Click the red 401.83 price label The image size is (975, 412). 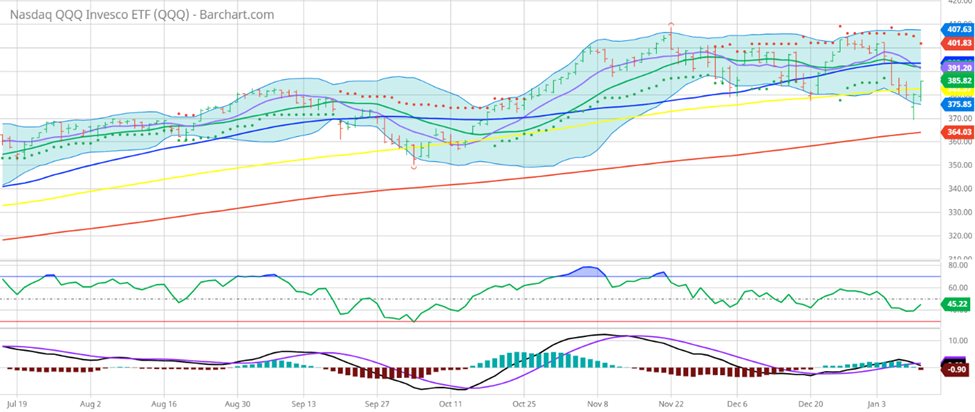[956, 43]
